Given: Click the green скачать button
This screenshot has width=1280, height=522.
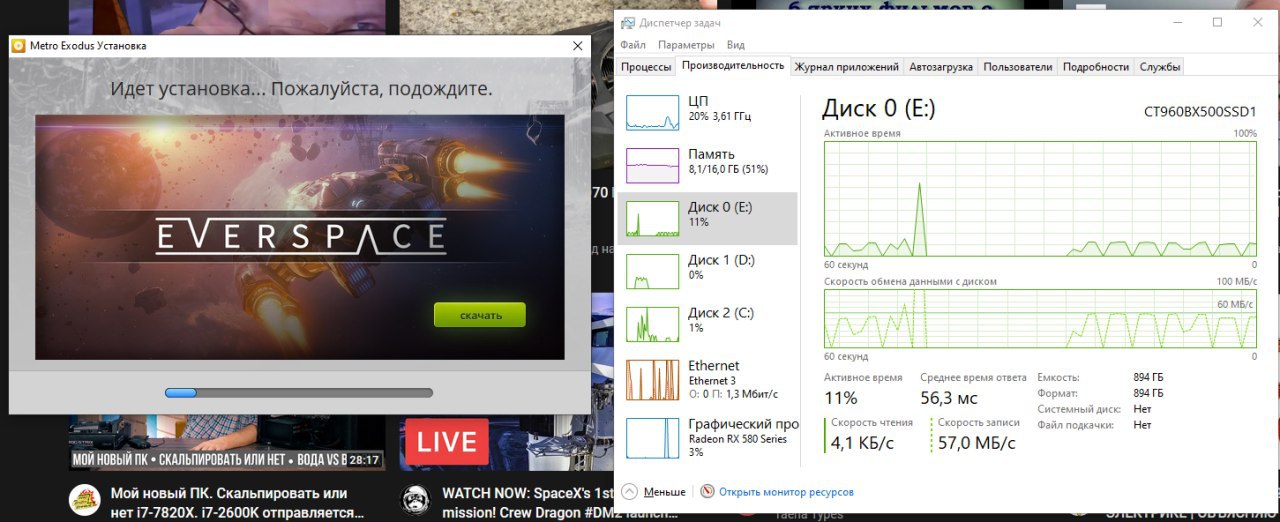Looking at the screenshot, I should (479, 315).
